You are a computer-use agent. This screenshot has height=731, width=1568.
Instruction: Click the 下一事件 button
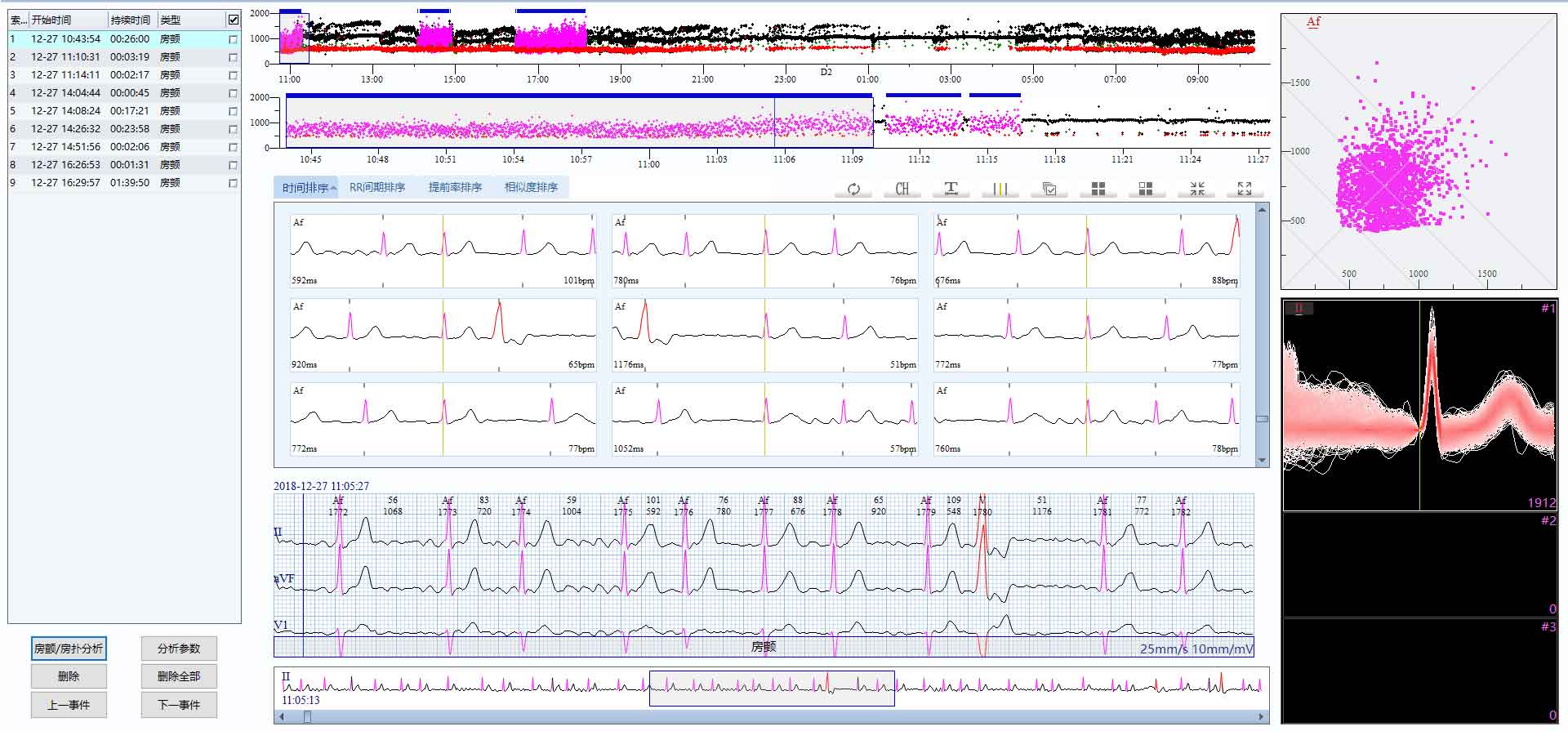tap(179, 705)
